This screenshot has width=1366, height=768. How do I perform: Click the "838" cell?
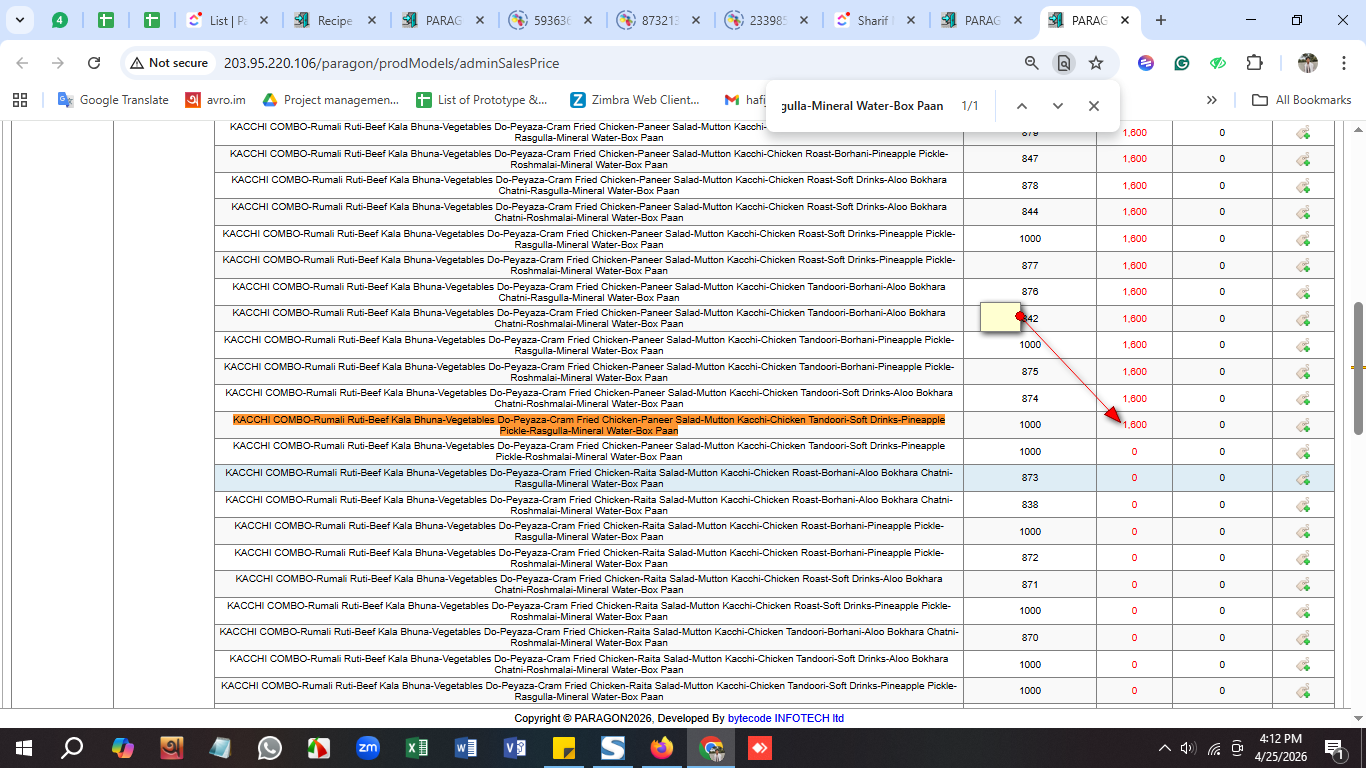(x=1030, y=505)
